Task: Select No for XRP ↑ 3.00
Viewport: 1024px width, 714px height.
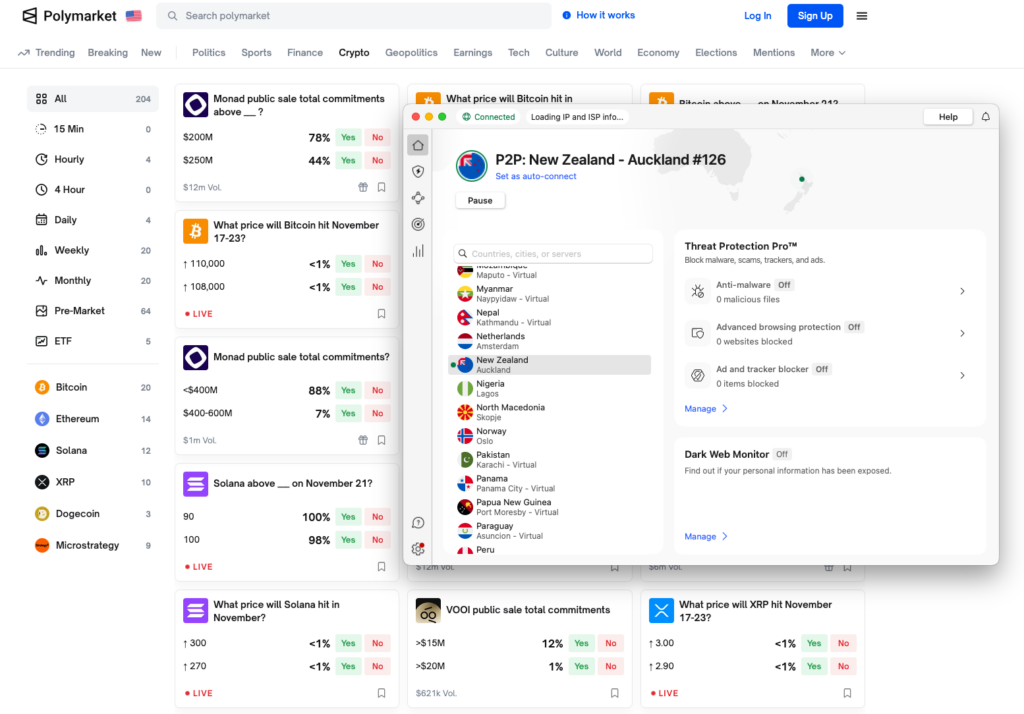Action: point(843,643)
